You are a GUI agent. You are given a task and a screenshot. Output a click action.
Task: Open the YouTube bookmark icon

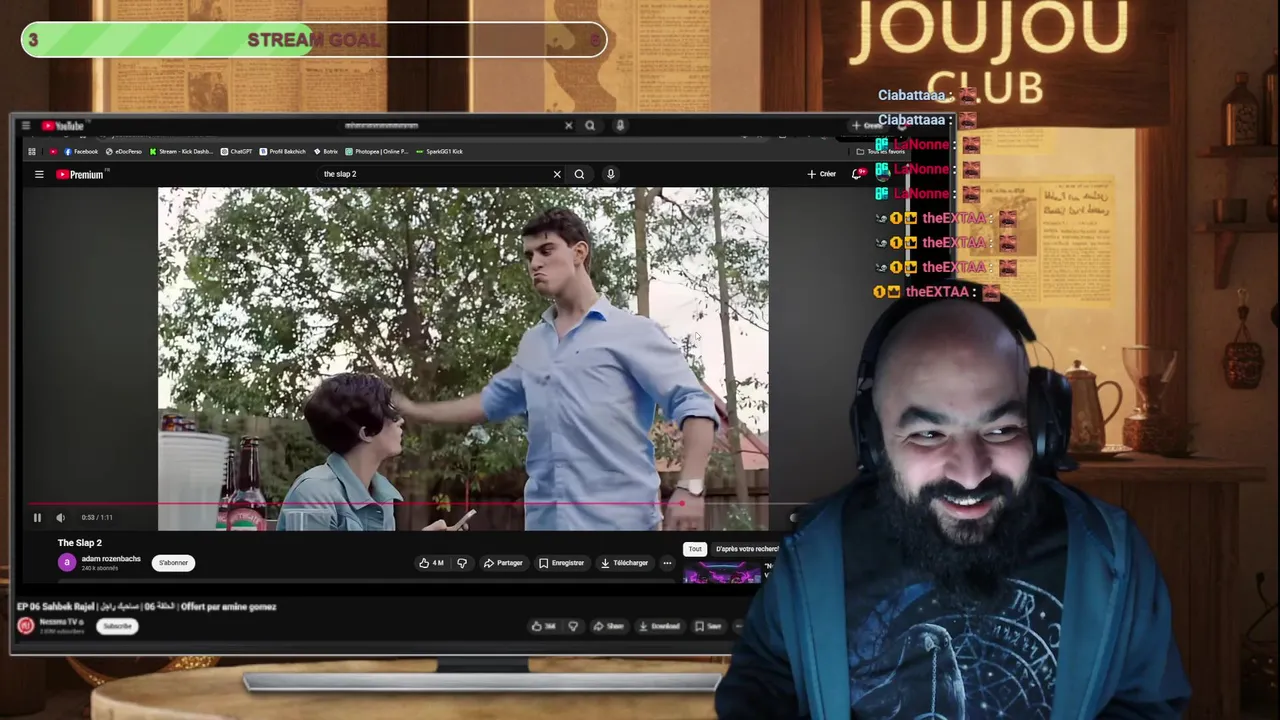pyautogui.click(x=53, y=152)
